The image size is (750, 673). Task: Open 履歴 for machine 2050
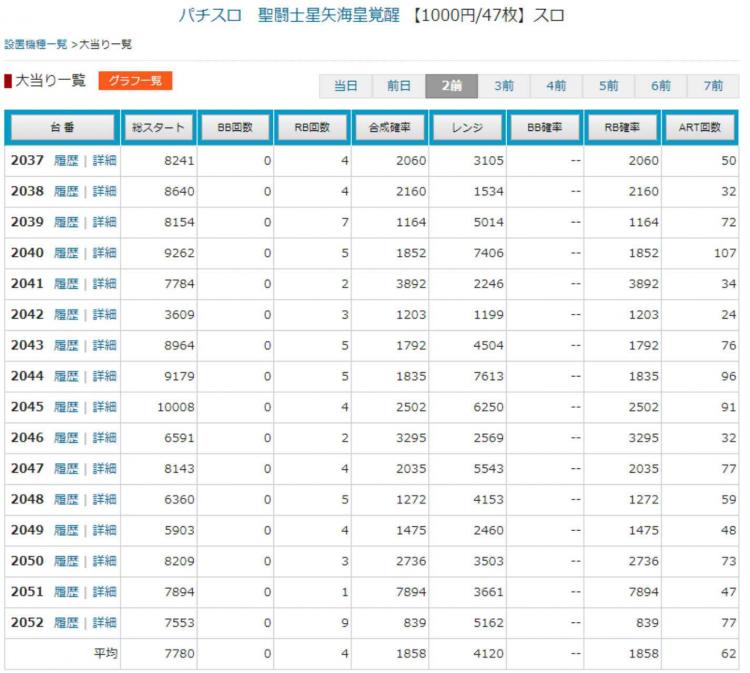66,561
